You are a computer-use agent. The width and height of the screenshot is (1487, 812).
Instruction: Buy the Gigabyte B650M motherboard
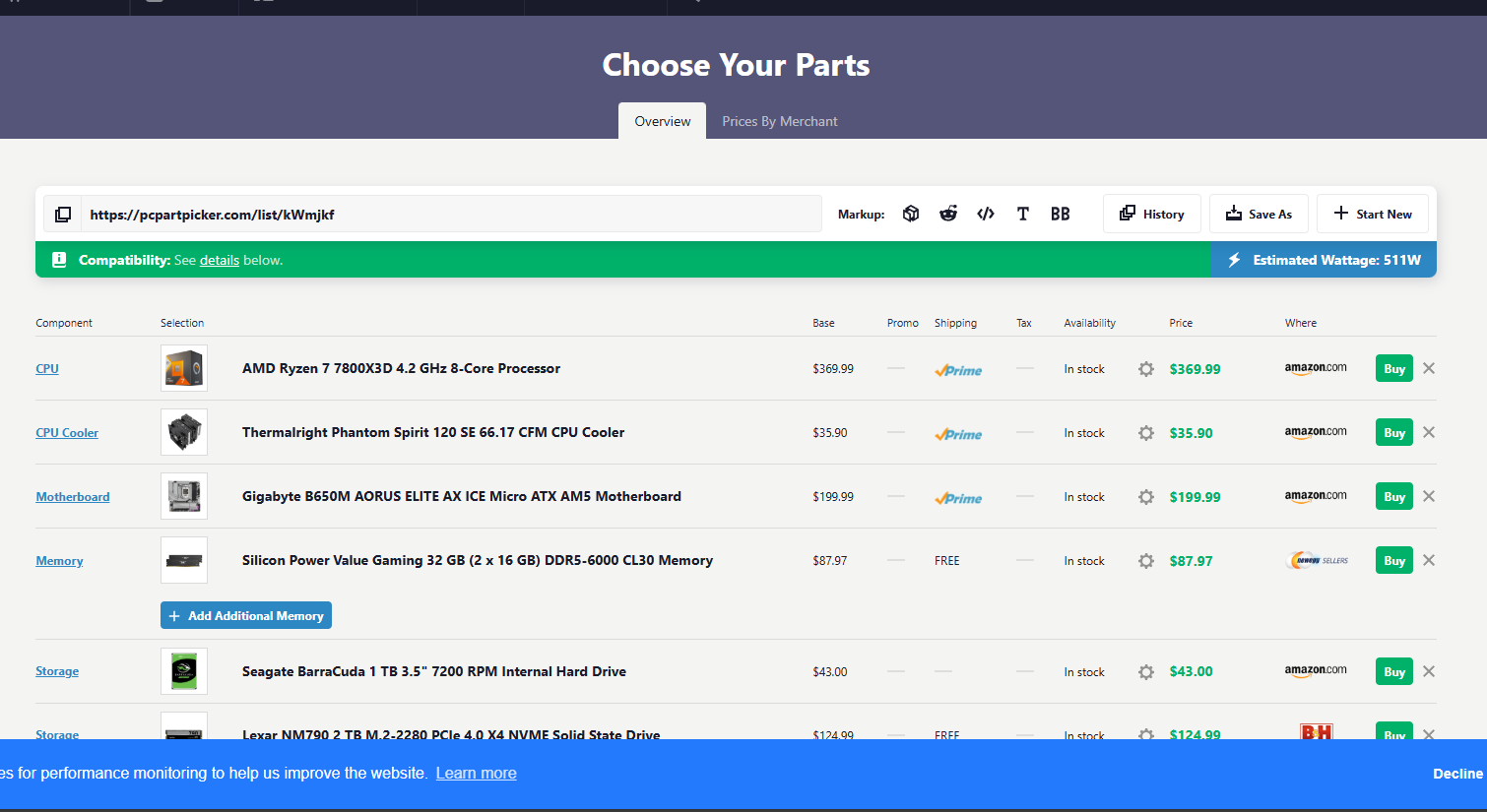pyautogui.click(x=1394, y=496)
